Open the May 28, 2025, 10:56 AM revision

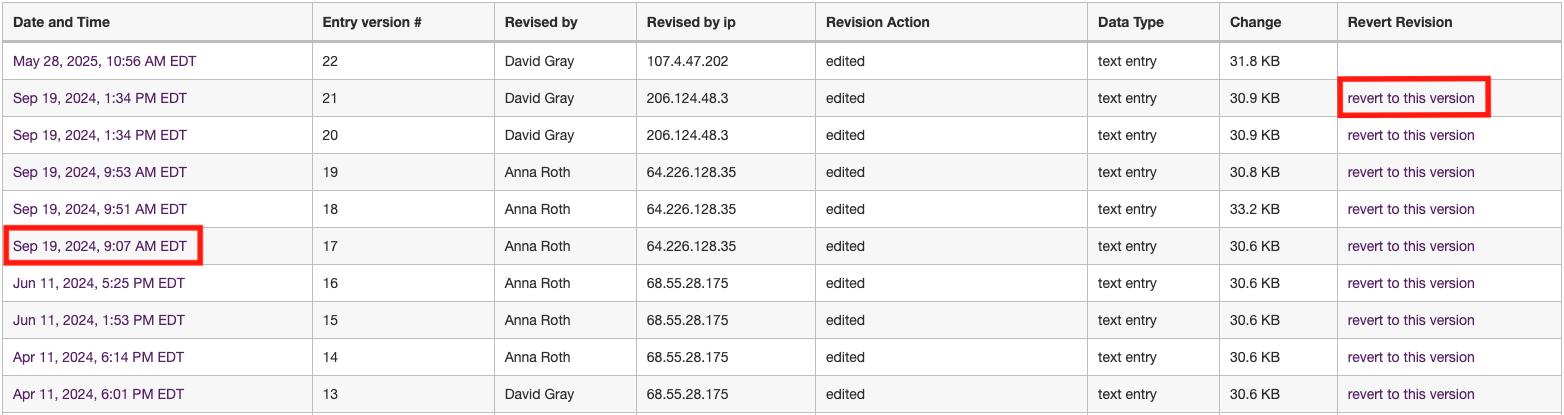pos(104,61)
